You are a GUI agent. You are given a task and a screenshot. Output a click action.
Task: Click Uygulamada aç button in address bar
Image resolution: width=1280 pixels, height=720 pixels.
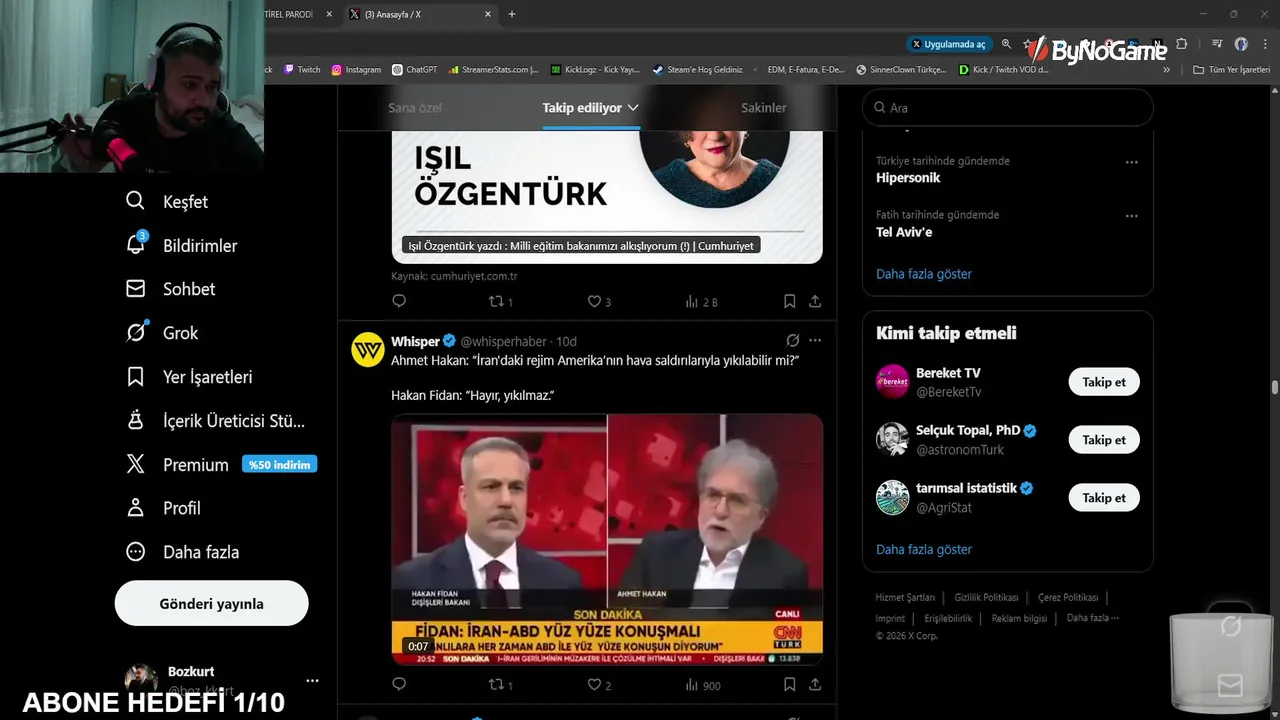tap(949, 44)
